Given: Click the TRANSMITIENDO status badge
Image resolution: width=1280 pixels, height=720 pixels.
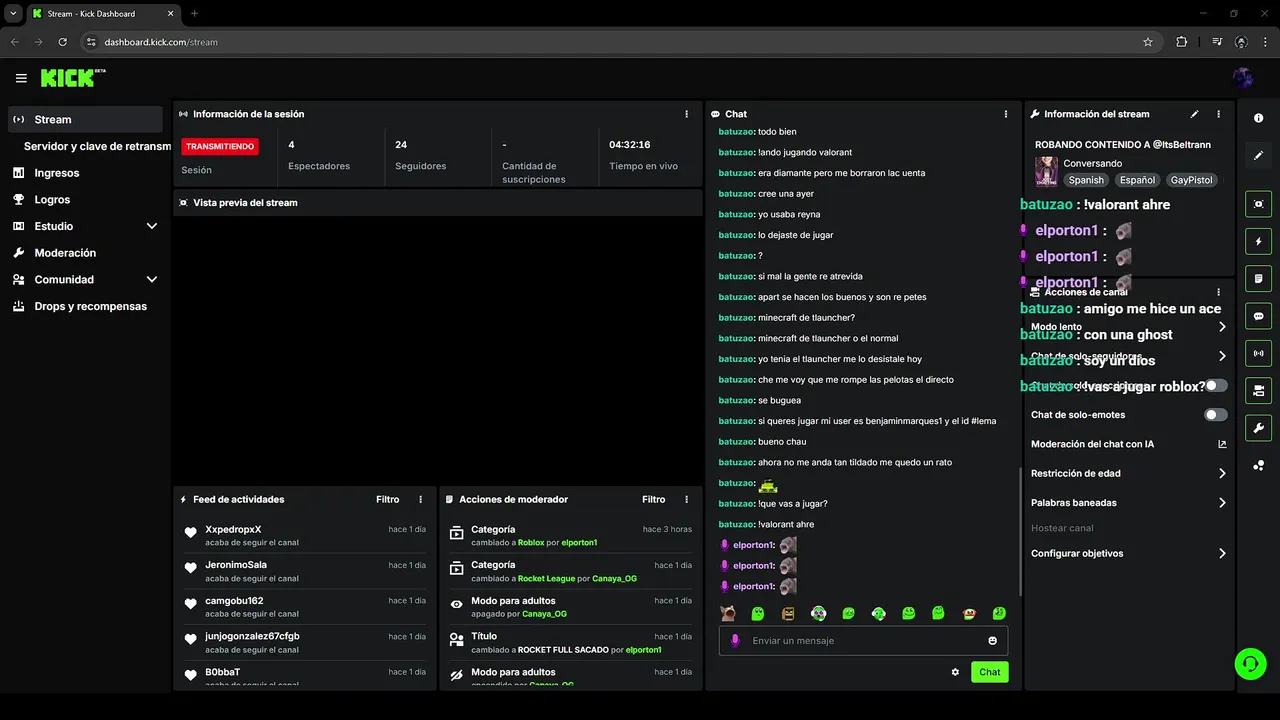Looking at the screenshot, I should point(220,146).
